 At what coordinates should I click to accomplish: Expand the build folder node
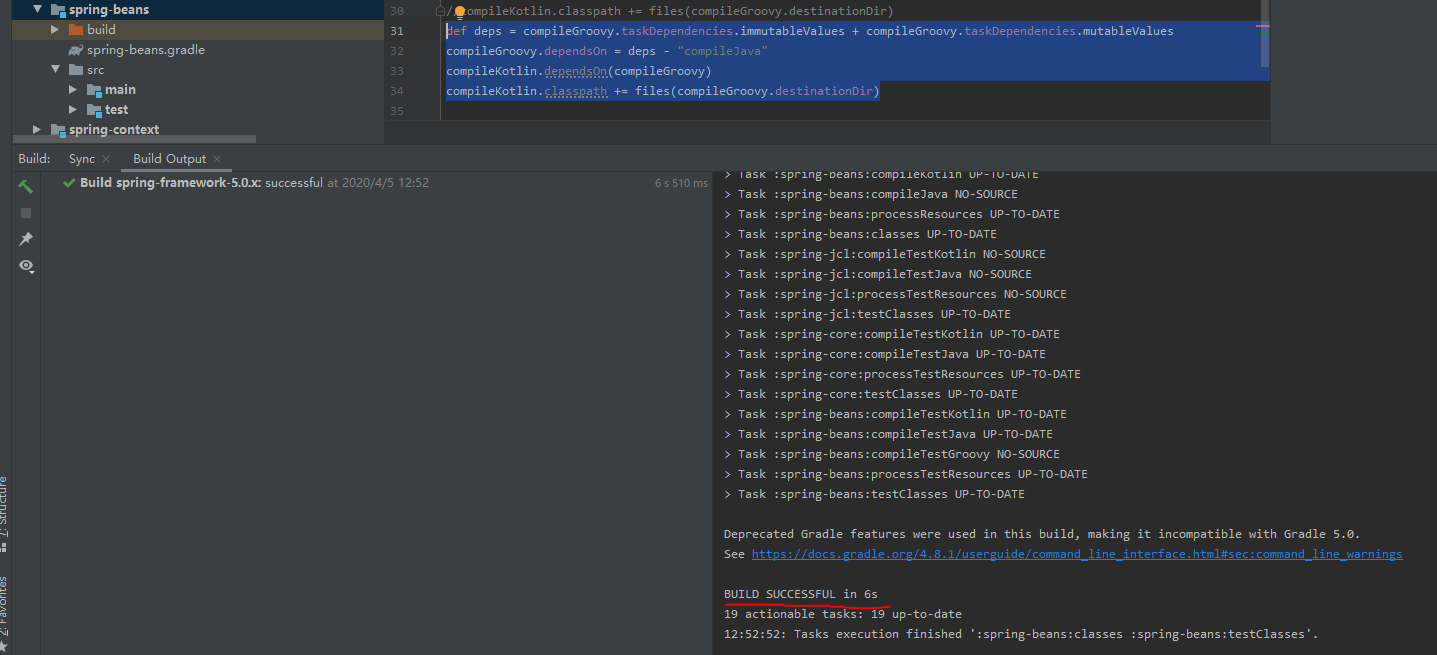pos(55,30)
